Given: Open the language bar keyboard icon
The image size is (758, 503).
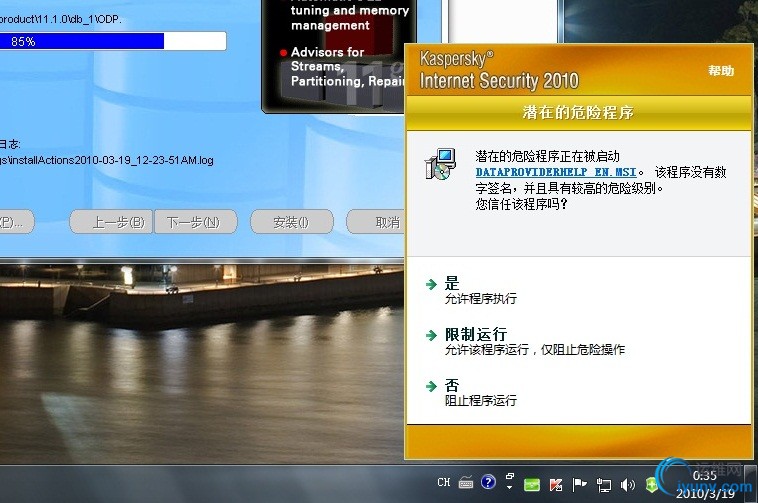Looking at the screenshot, I should (466, 482).
